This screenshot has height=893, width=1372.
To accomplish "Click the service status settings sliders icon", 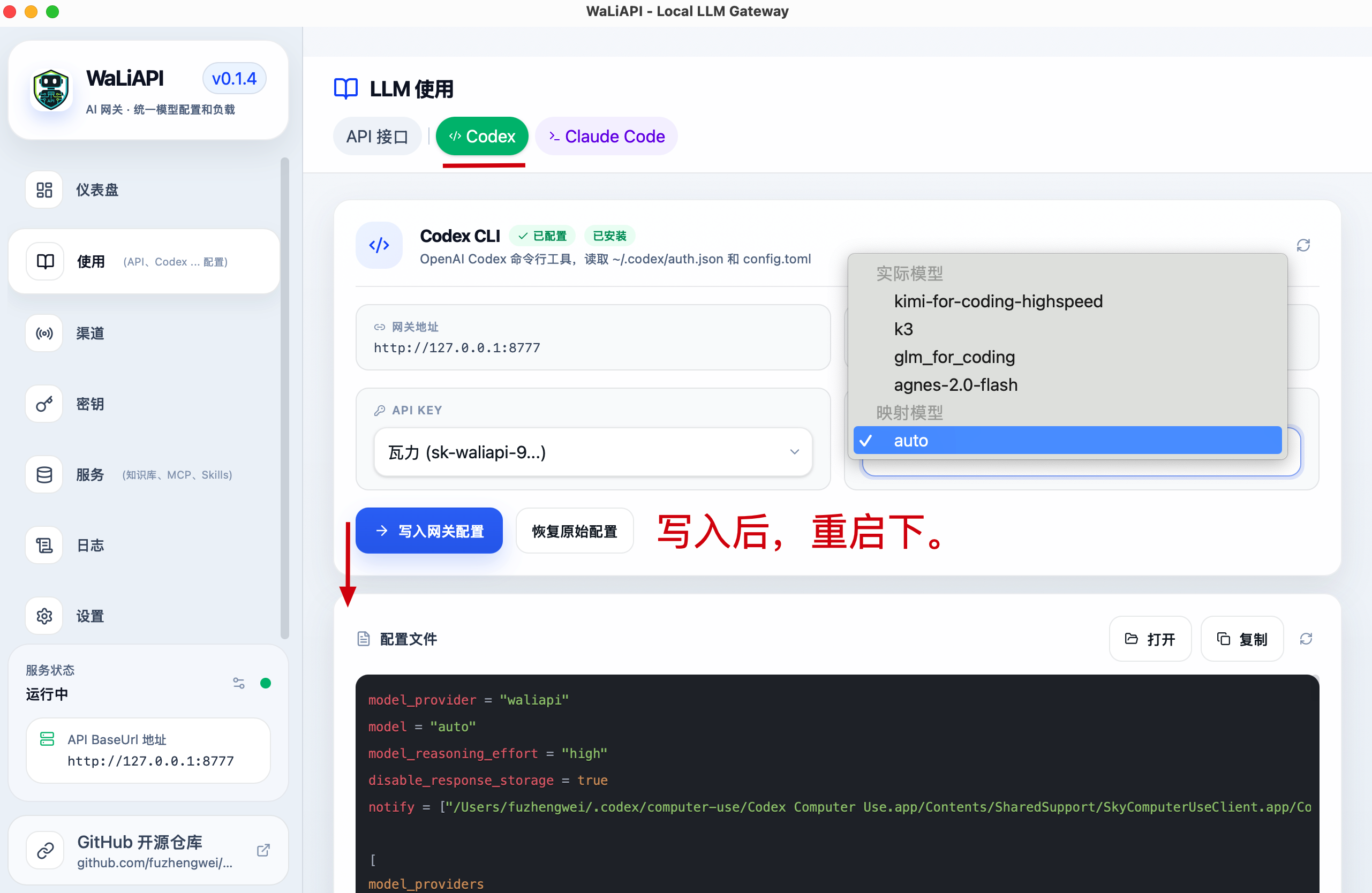I will tap(239, 683).
